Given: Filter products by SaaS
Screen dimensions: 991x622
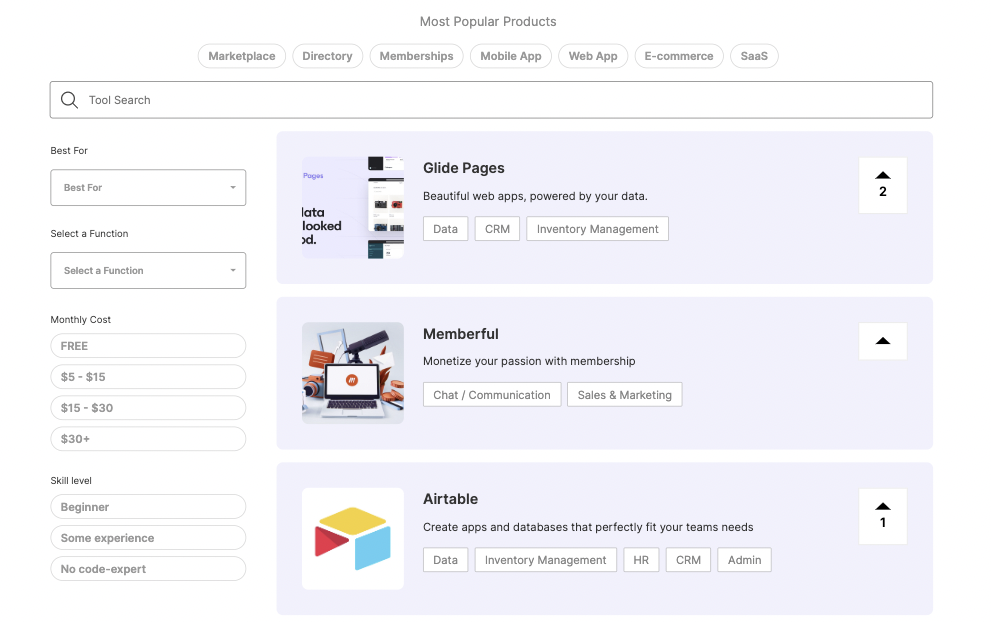Looking at the screenshot, I should pos(754,56).
